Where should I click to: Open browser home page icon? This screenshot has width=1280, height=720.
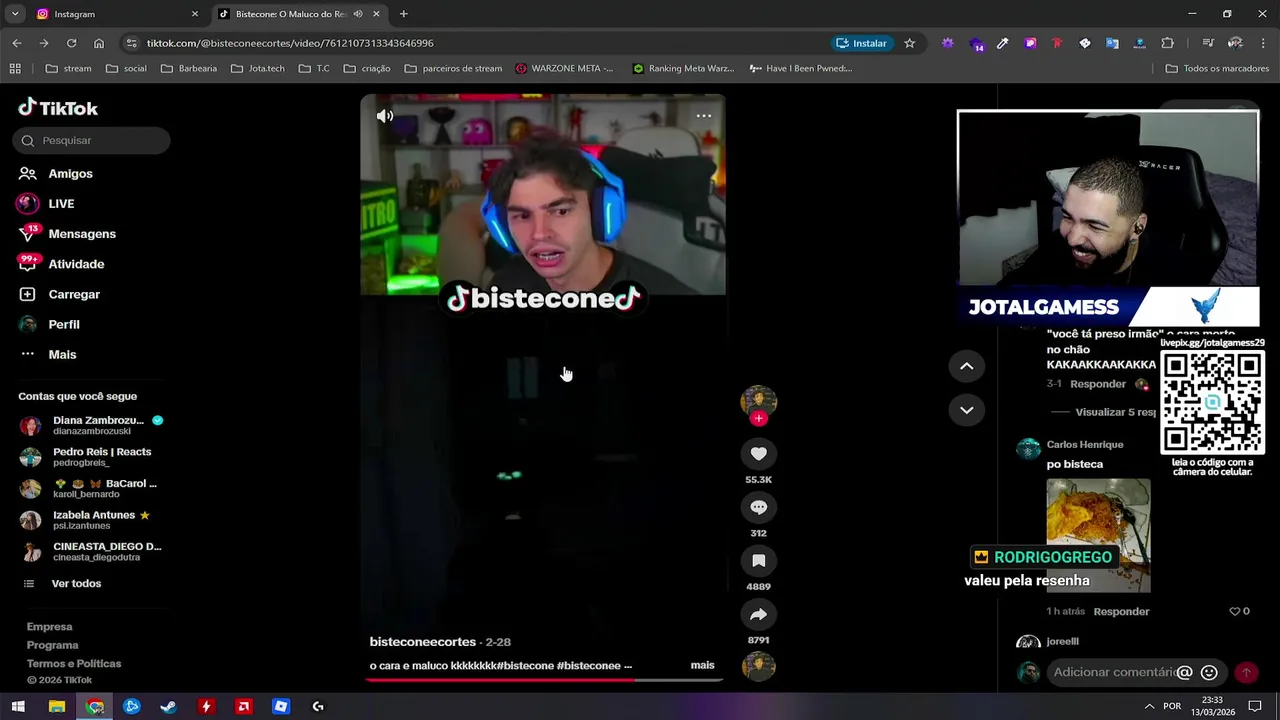(x=98, y=43)
